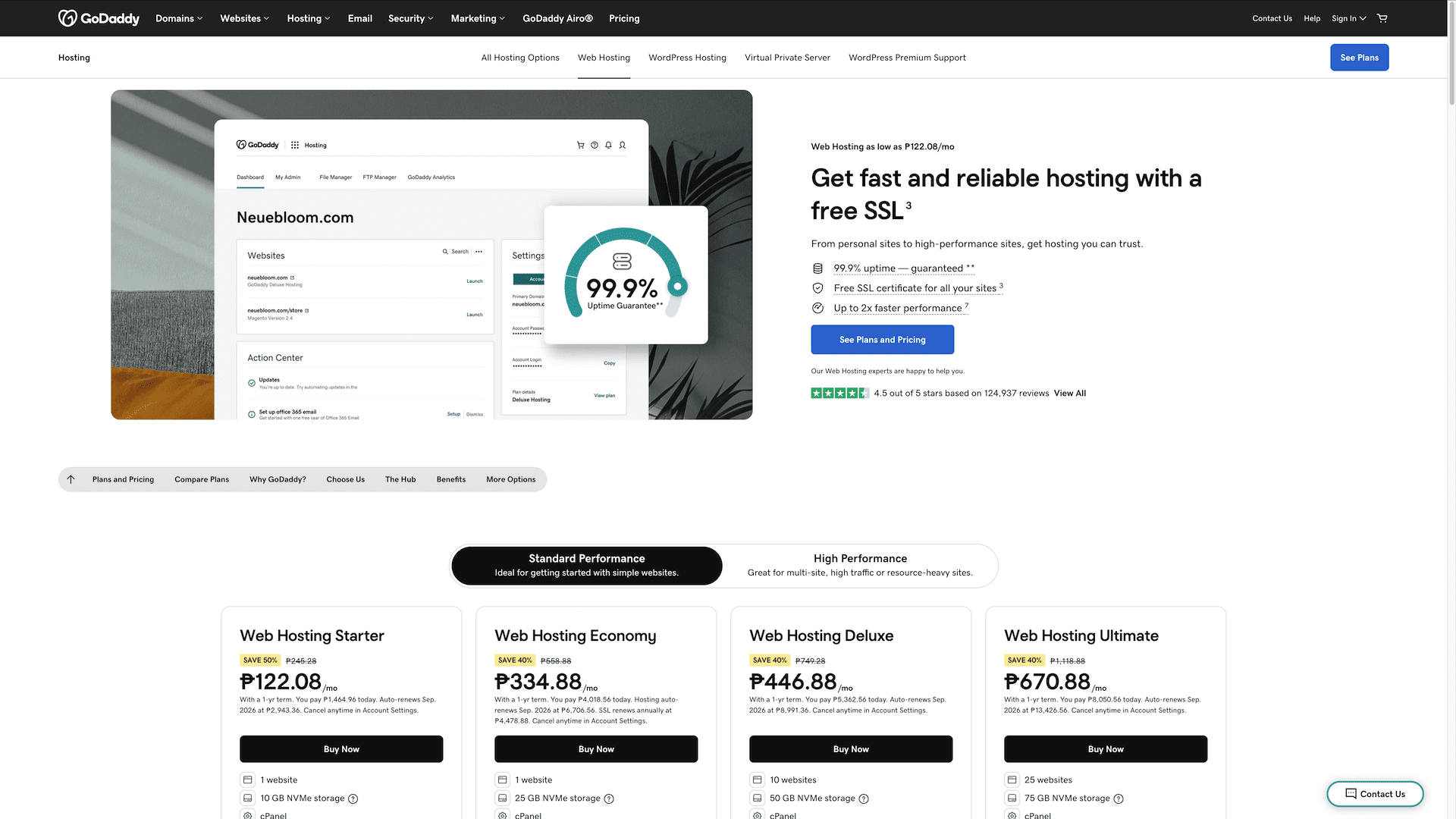Switch to All Hosting Options tab

click(520, 58)
